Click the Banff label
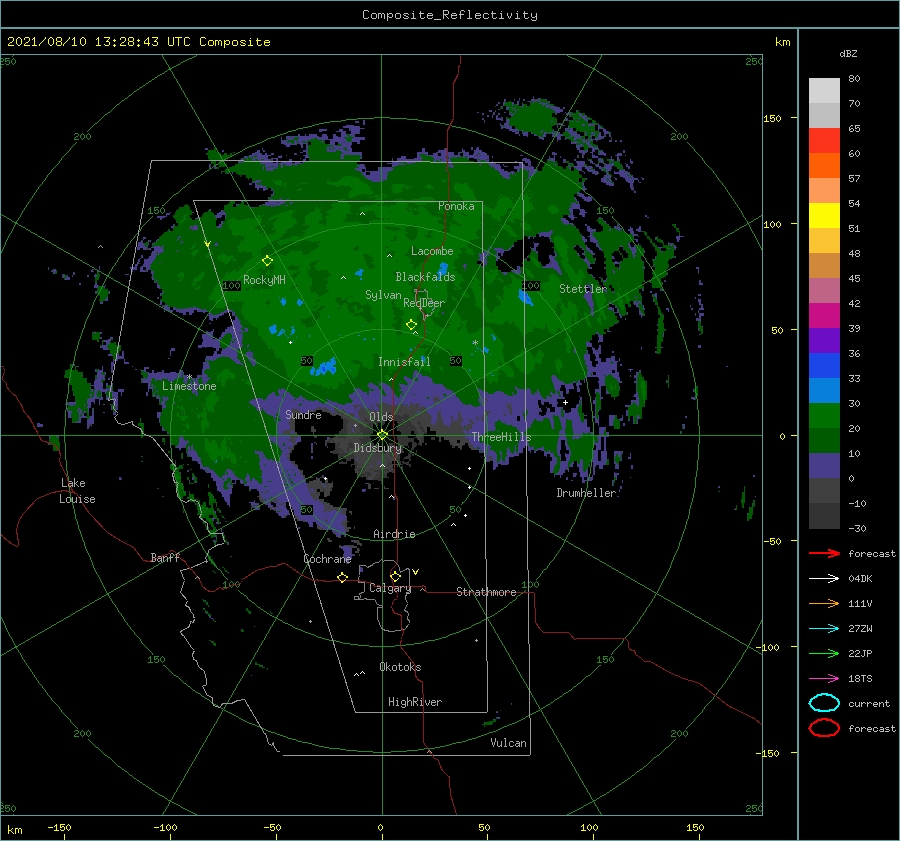The height and width of the screenshot is (841, 900). click(x=165, y=557)
